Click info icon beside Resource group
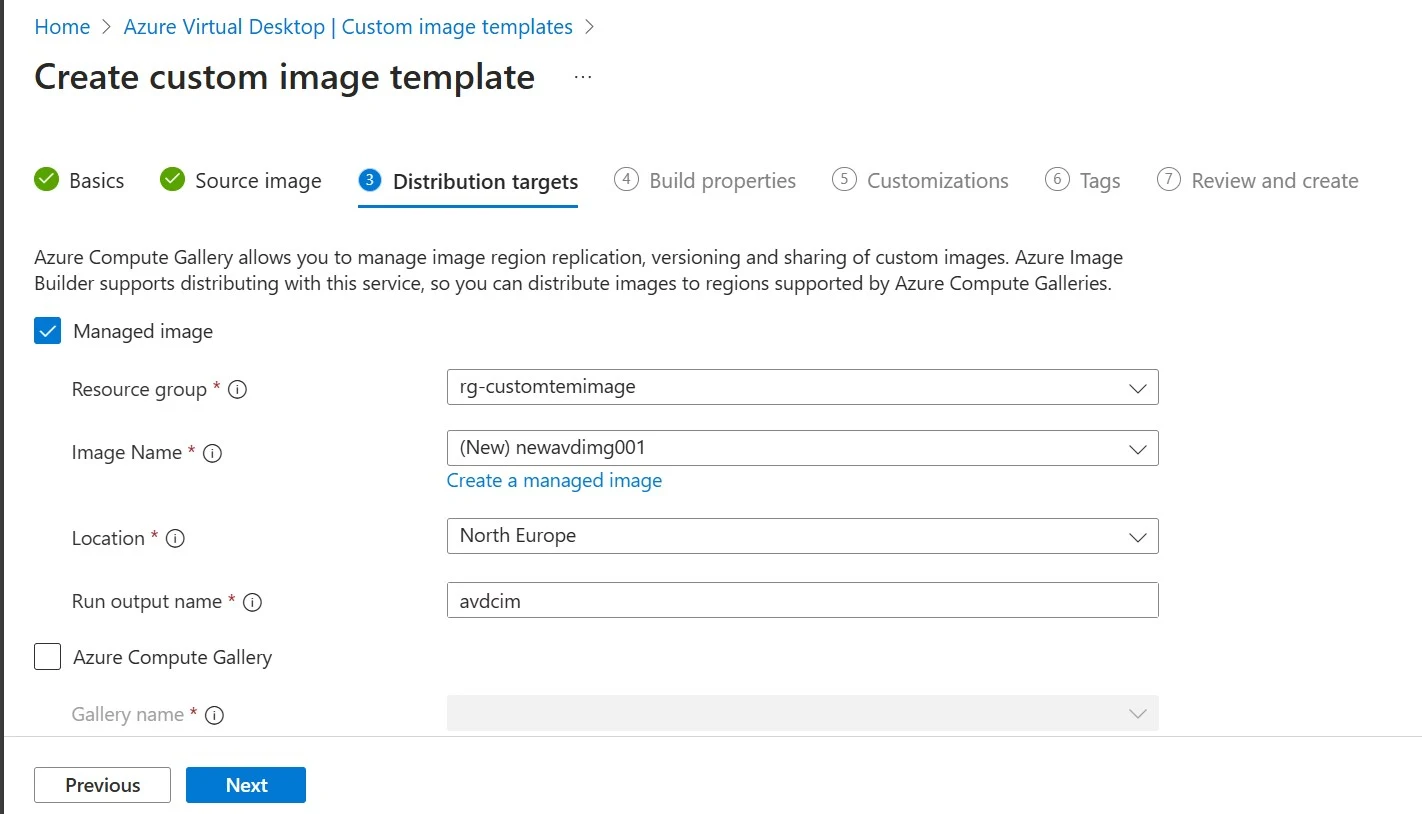 [237, 390]
